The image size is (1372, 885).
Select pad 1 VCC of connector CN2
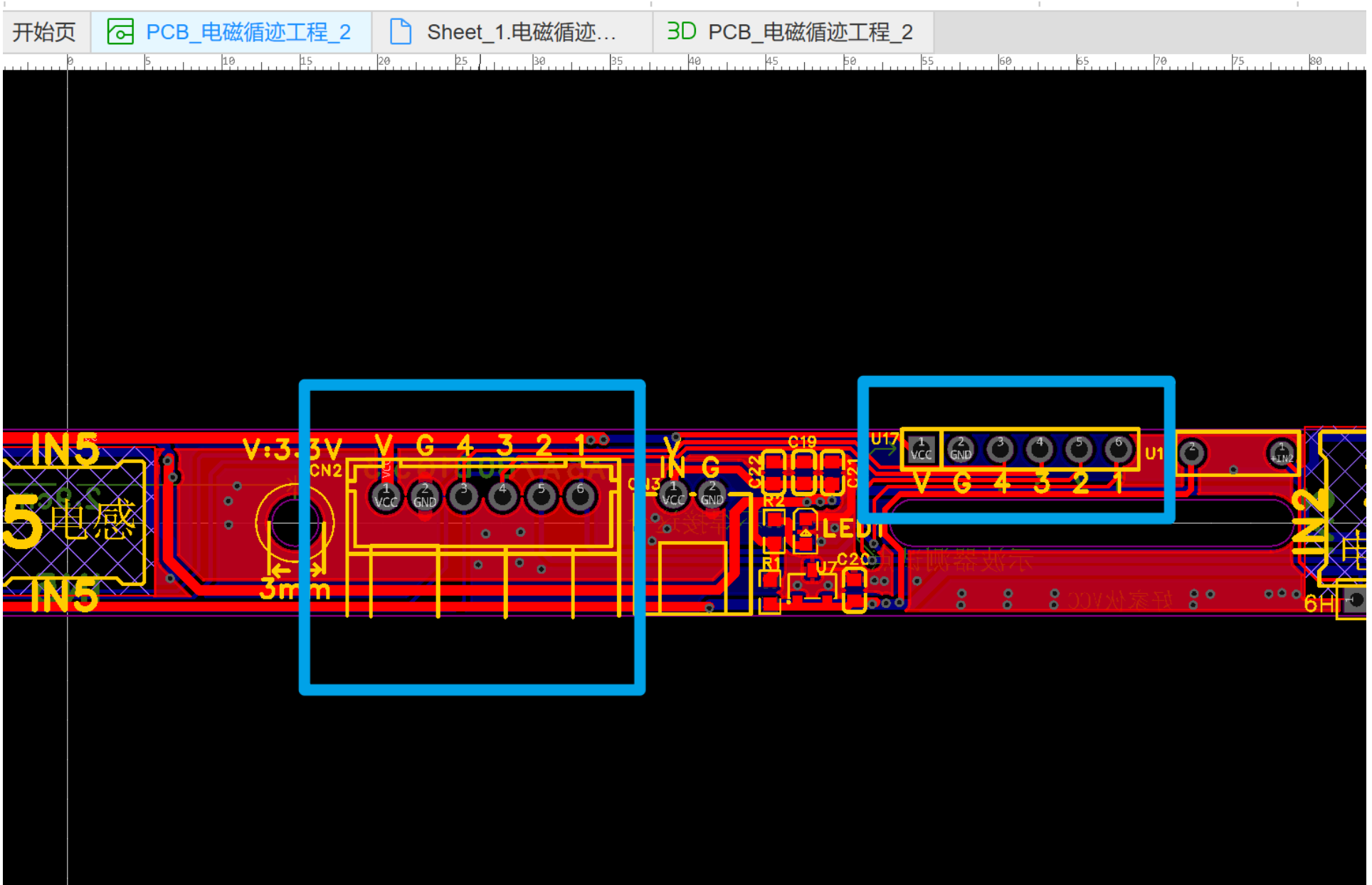coord(386,496)
